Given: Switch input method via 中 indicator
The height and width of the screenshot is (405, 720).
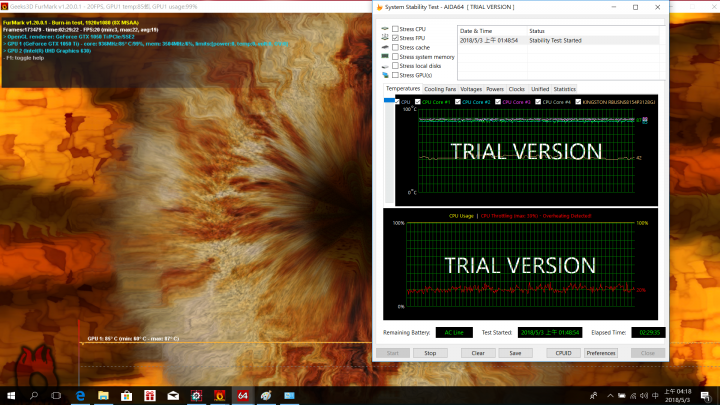Looking at the screenshot, I should pyautogui.click(x=655, y=395).
